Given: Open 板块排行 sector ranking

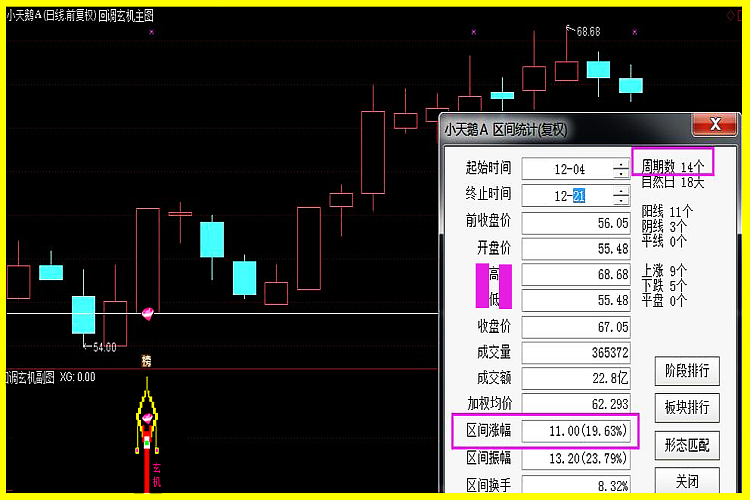Looking at the screenshot, I should click(x=687, y=407).
